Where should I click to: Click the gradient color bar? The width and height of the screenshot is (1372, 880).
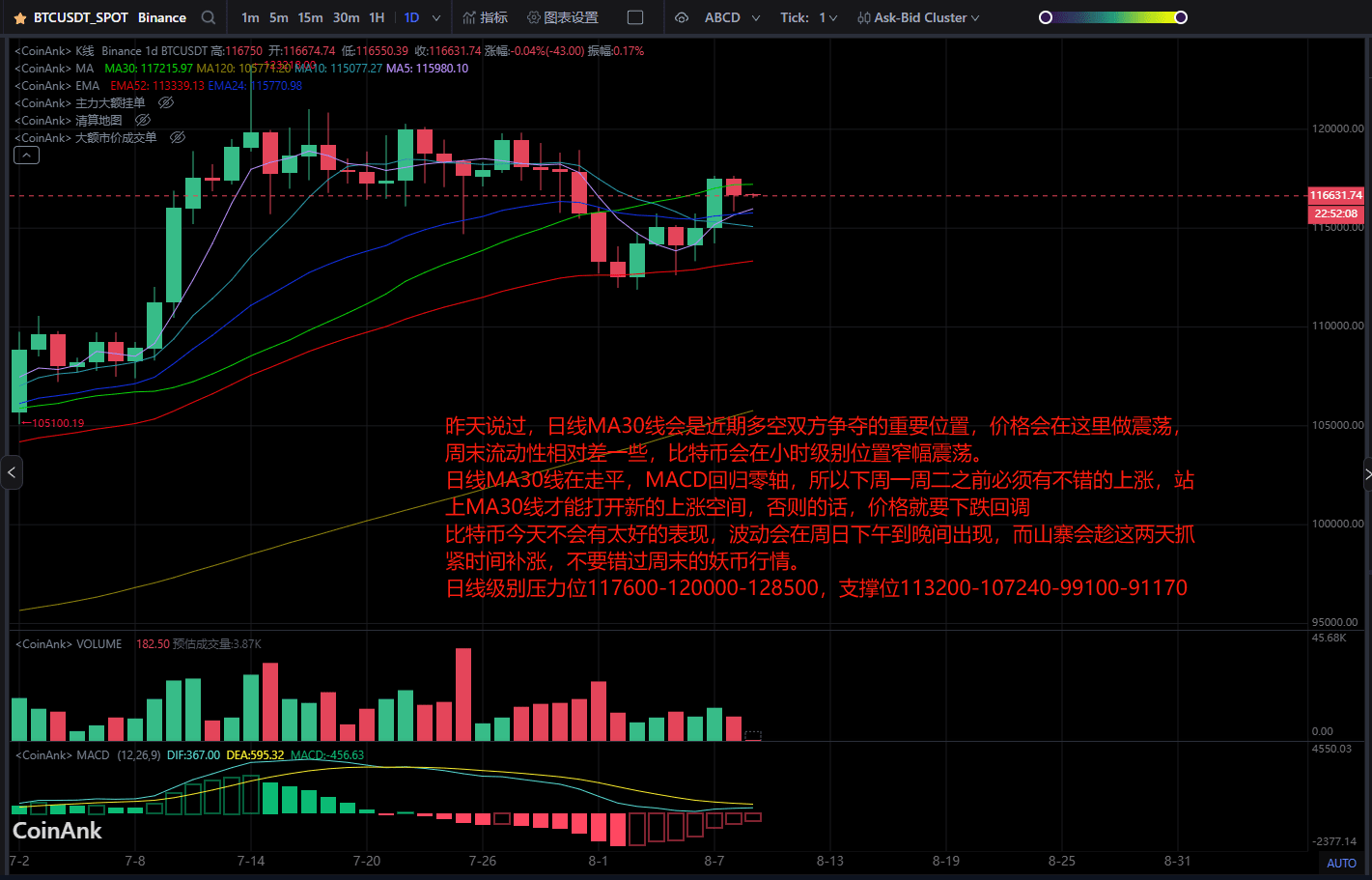[1112, 17]
